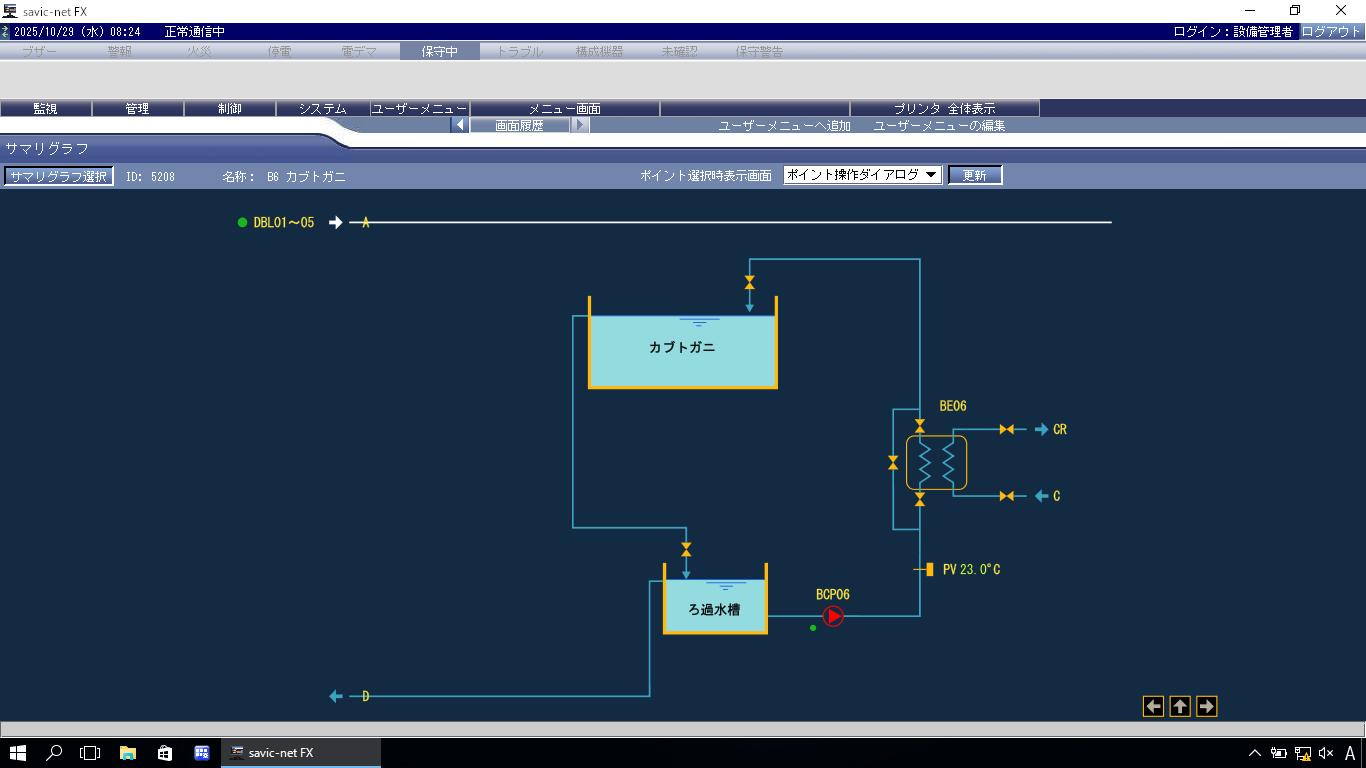Click the BE06 heat exchanger symbol
Viewport: 1366px width, 768px height.
click(936, 462)
